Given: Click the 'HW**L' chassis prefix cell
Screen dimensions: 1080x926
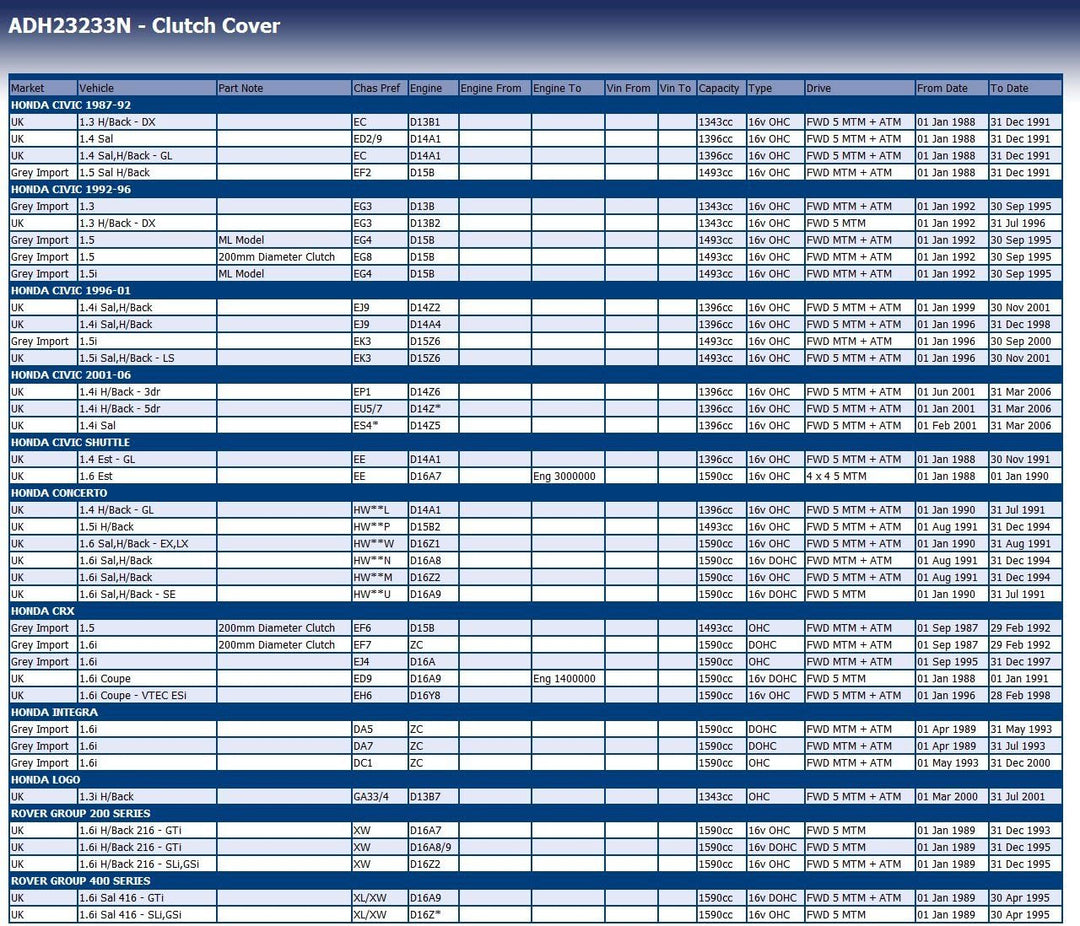Looking at the screenshot, I should (380, 511).
